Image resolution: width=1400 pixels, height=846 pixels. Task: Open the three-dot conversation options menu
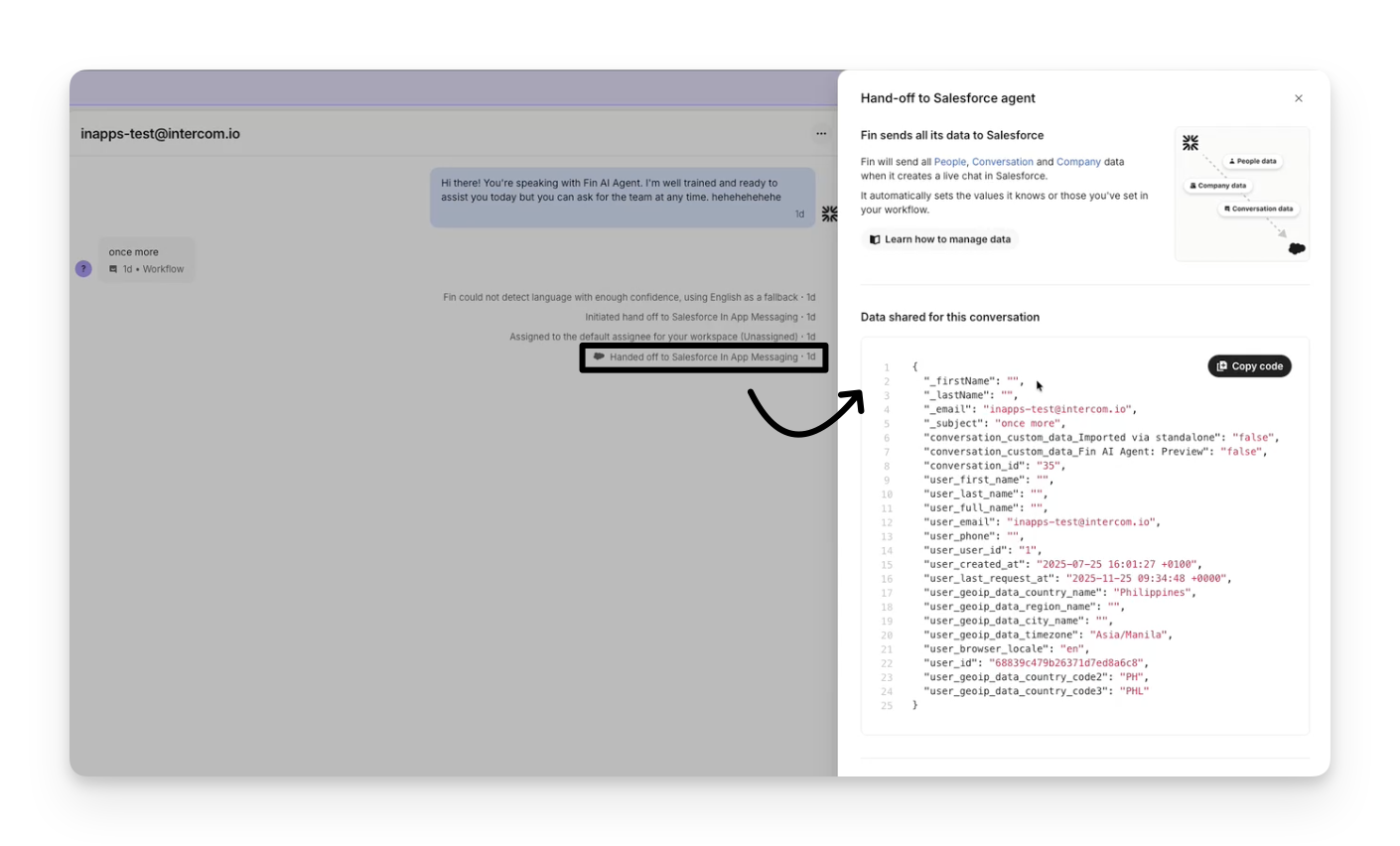821,133
